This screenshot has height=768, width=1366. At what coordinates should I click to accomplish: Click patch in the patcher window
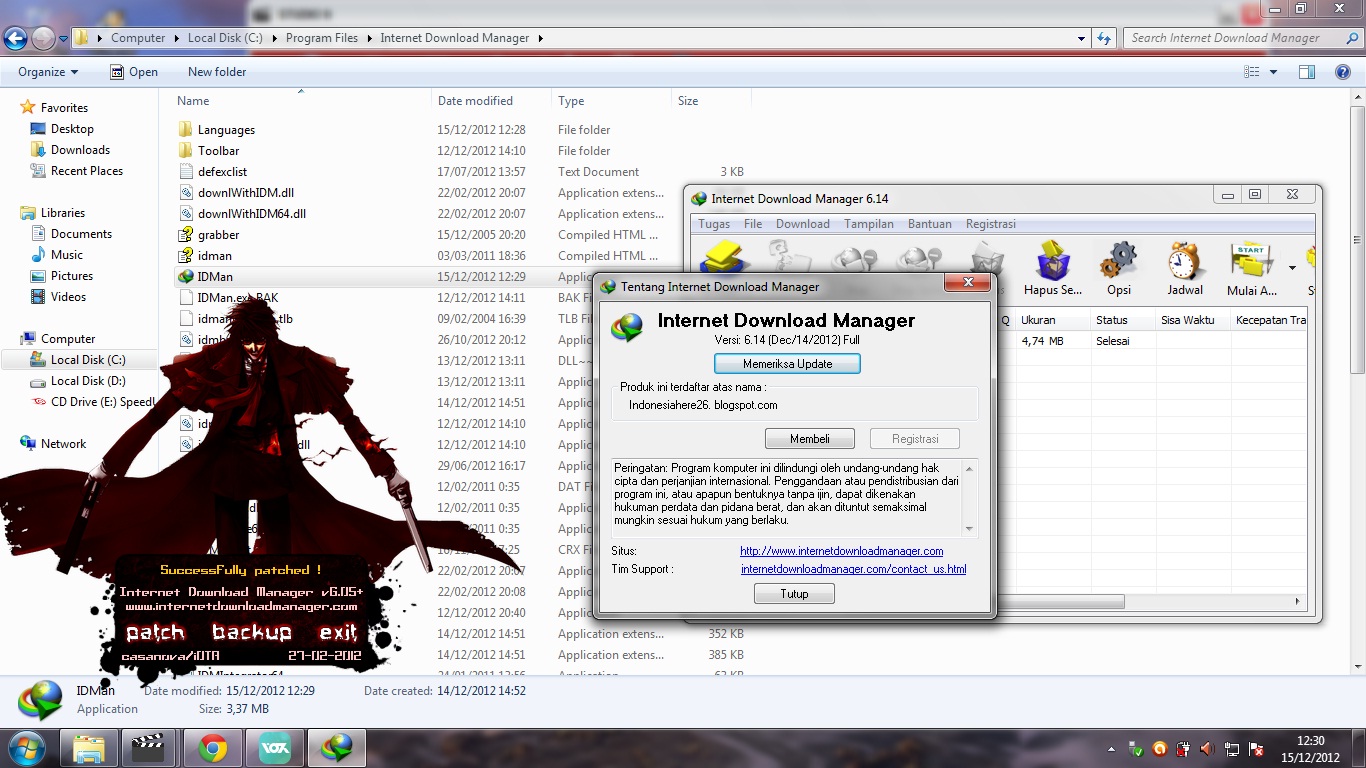point(155,633)
